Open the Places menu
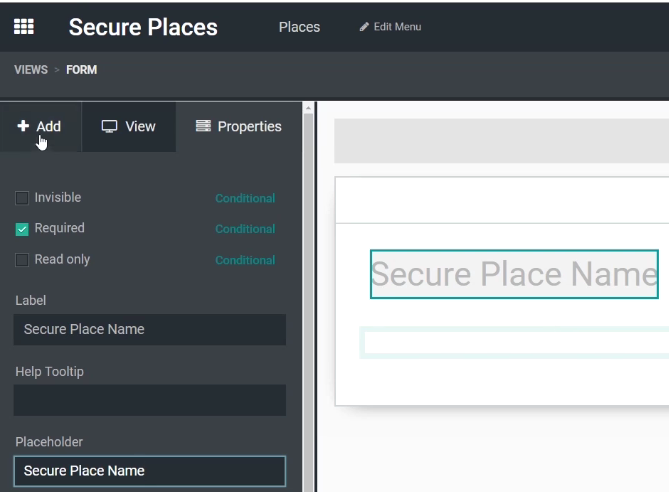 pos(299,27)
